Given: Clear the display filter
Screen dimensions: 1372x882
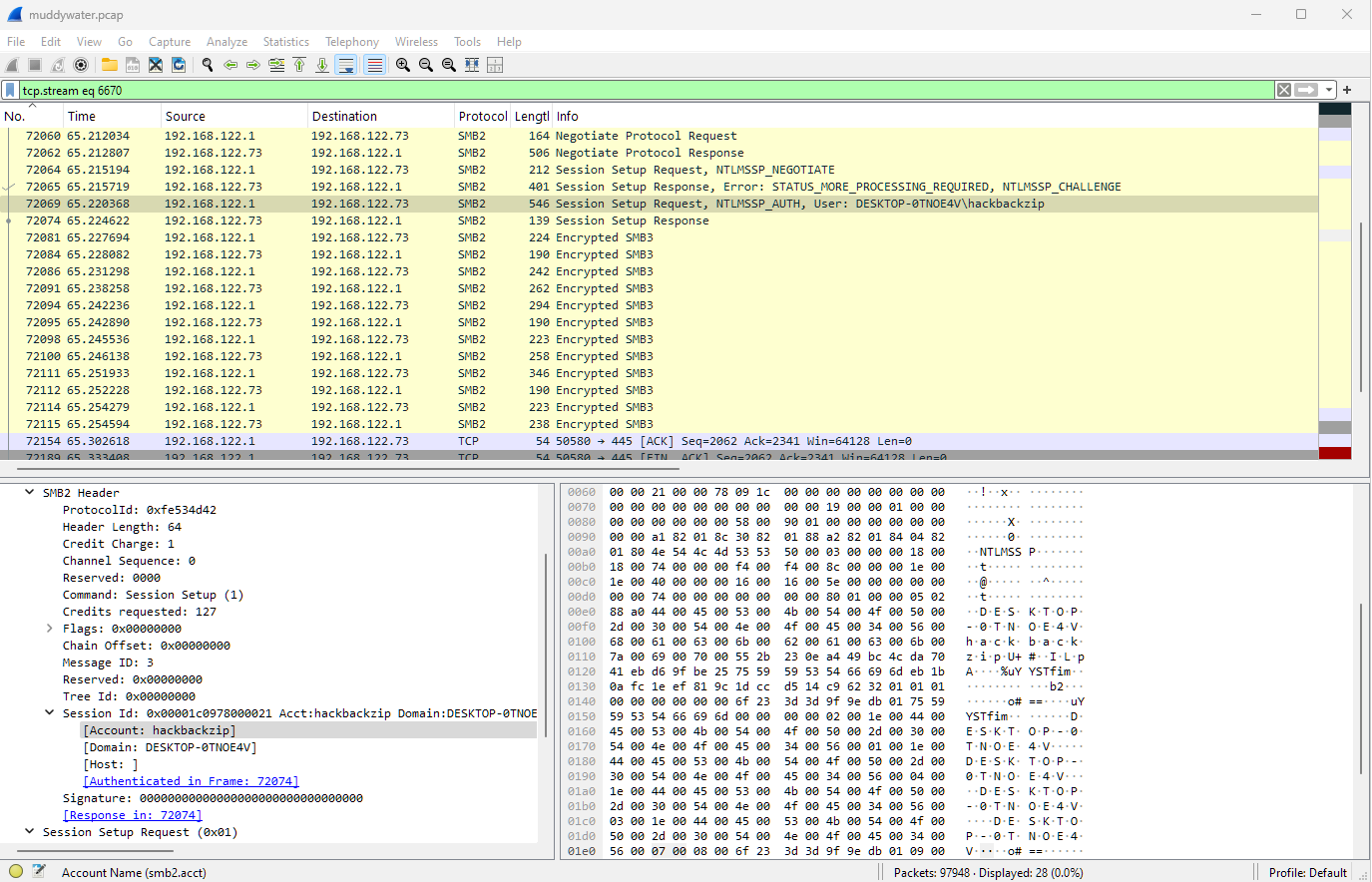Looking at the screenshot, I should coord(1284,90).
